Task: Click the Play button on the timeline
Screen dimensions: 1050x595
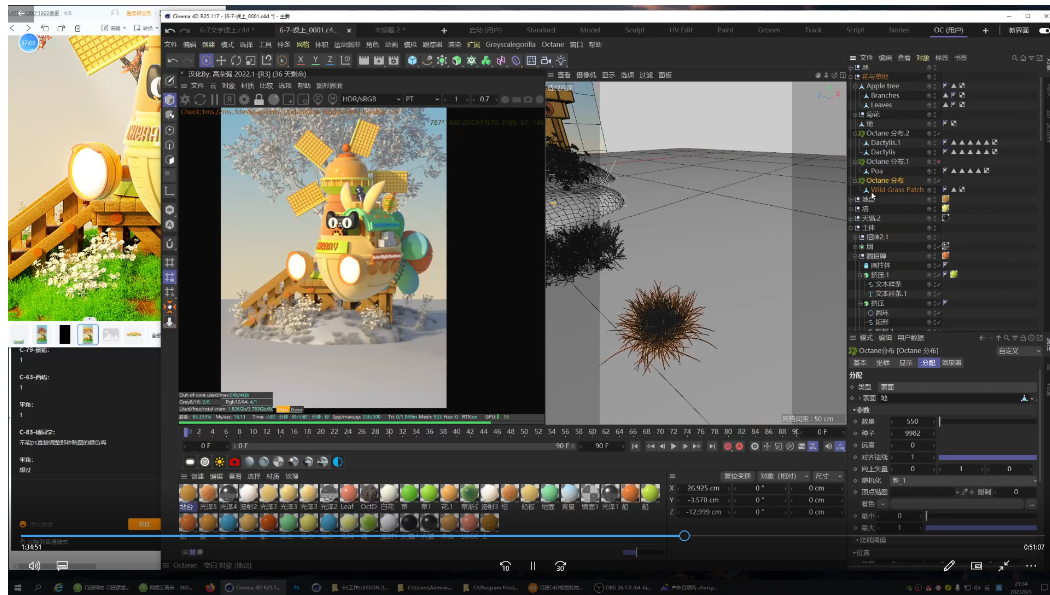Action: coord(674,446)
